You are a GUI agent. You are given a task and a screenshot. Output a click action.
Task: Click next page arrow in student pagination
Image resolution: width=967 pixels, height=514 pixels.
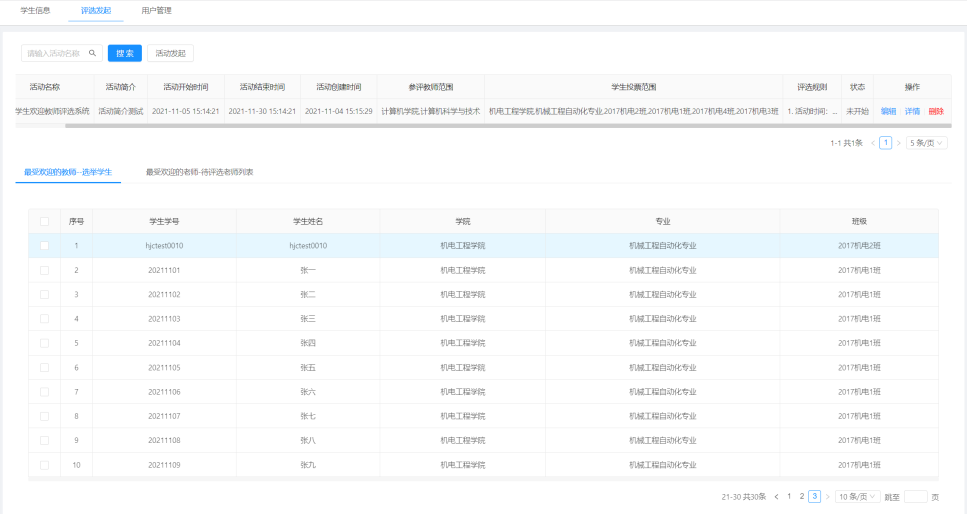click(827, 497)
